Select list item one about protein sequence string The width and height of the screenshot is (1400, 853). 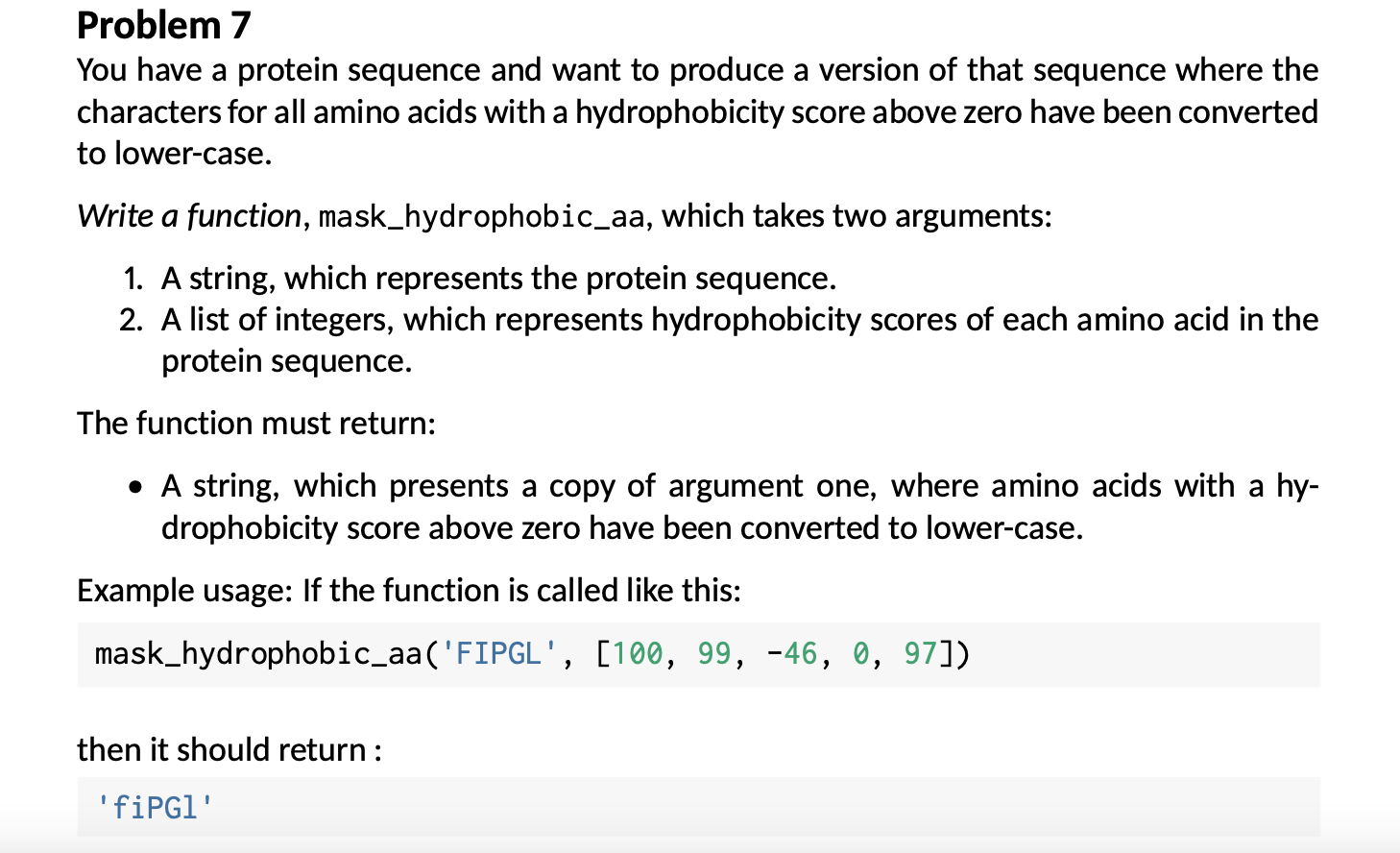coord(498,279)
